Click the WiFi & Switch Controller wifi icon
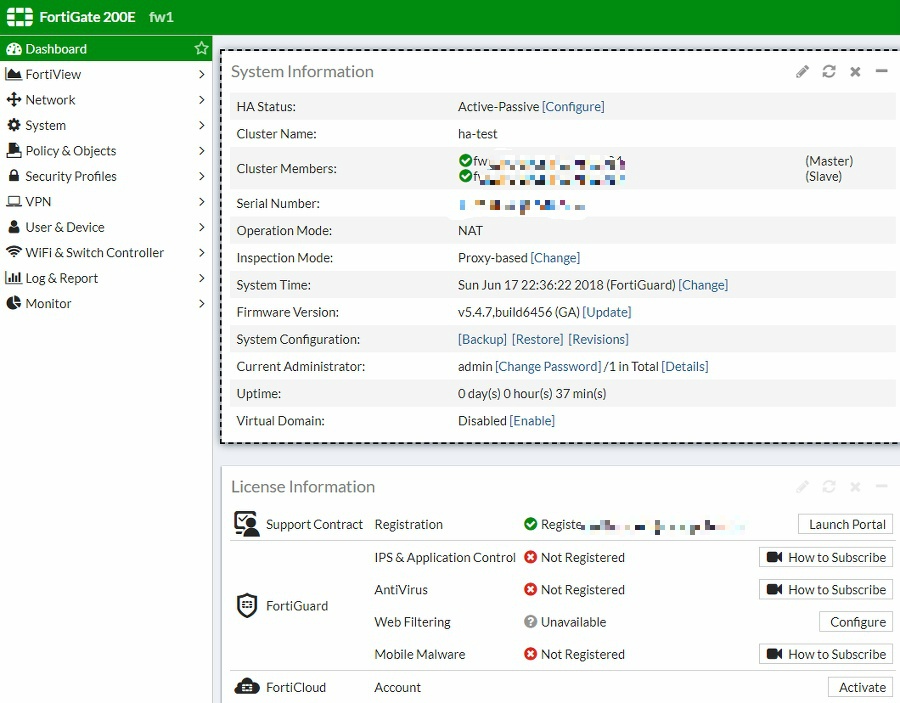The width and height of the screenshot is (900, 703). pos(14,252)
